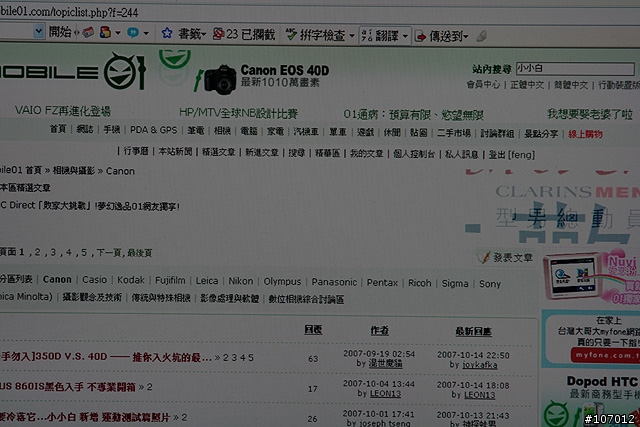Expand the 翻譯 dropdown arrow

[405, 37]
